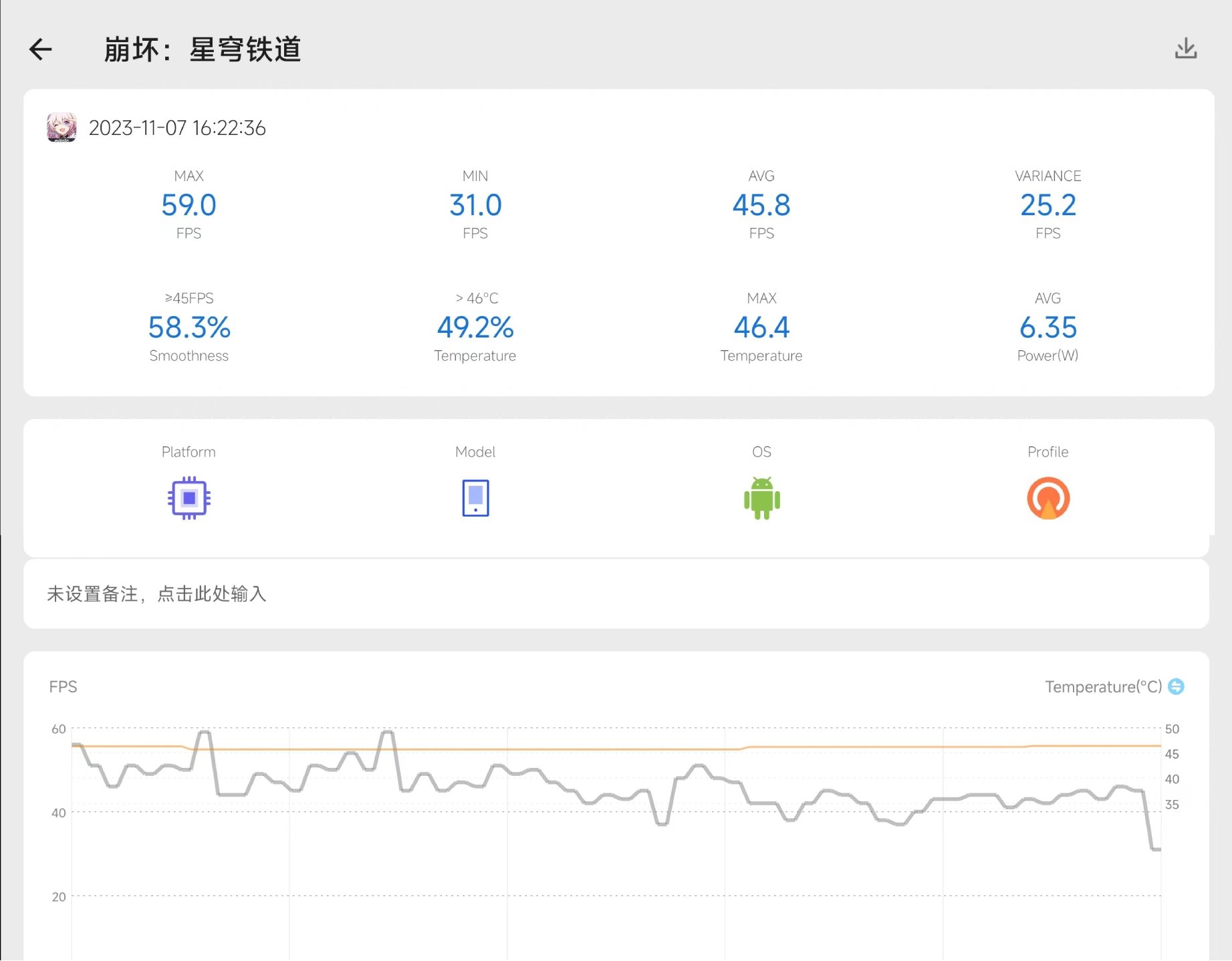Click the VARIANCE value 25.2
This screenshot has height=961, width=1232.
pyautogui.click(x=1048, y=205)
